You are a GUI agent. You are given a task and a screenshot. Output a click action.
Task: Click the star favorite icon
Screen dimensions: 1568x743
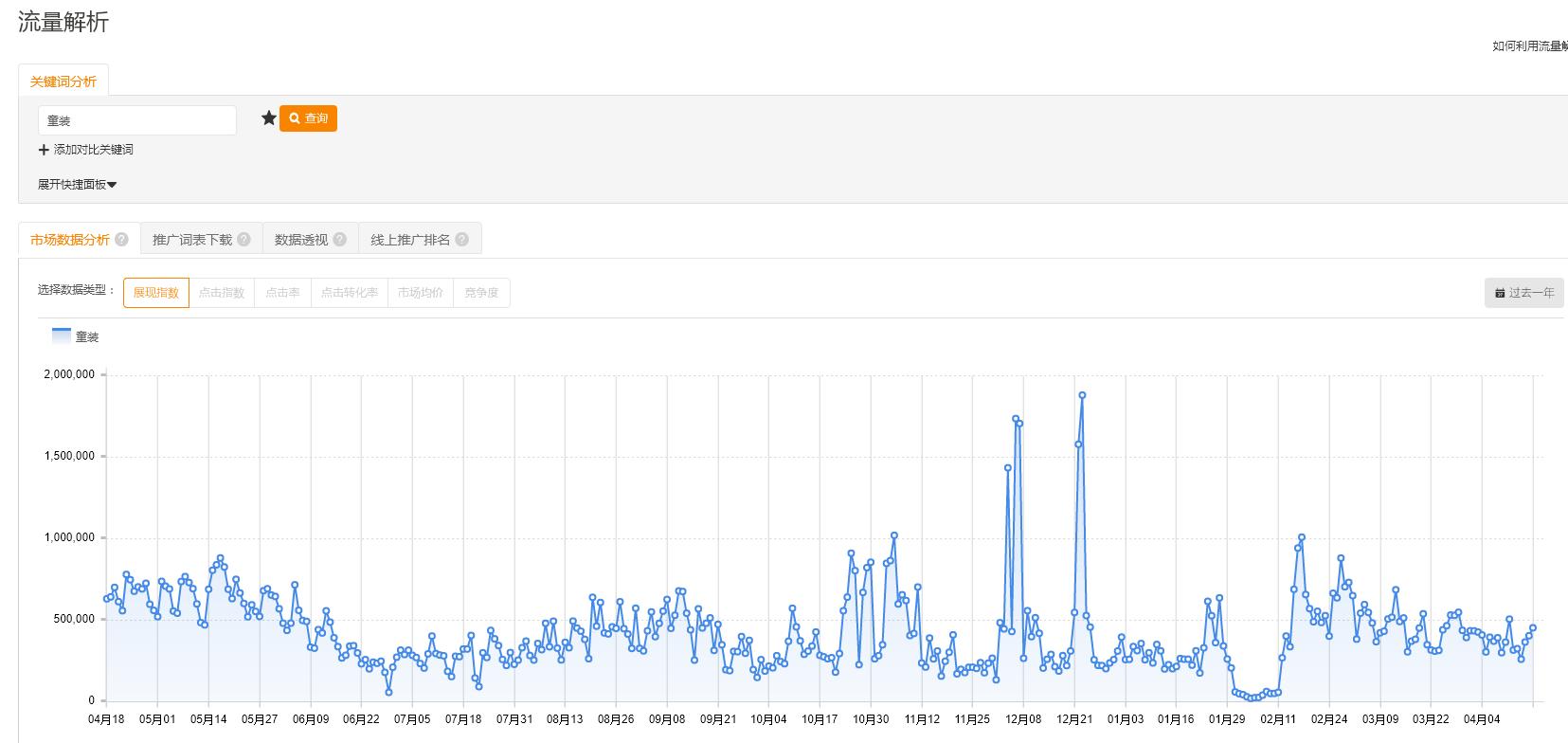point(269,118)
